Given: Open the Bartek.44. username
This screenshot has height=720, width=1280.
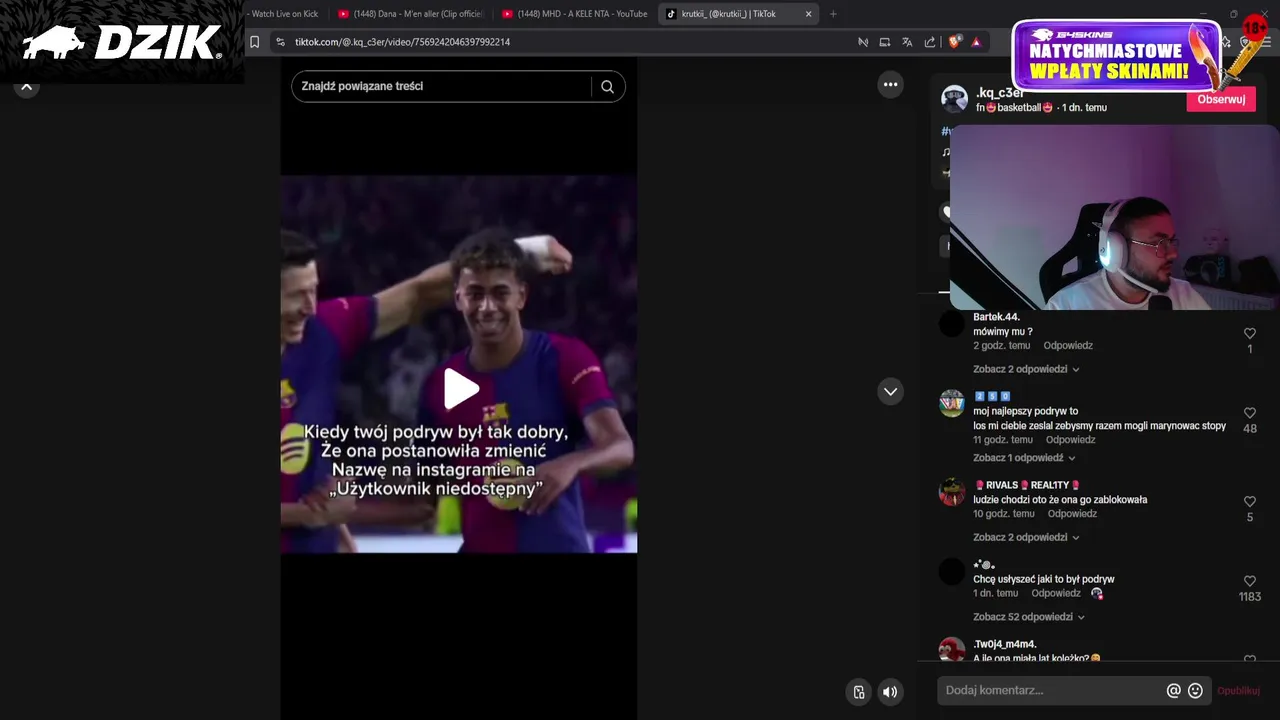Looking at the screenshot, I should pyautogui.click(x=996, y=317).
